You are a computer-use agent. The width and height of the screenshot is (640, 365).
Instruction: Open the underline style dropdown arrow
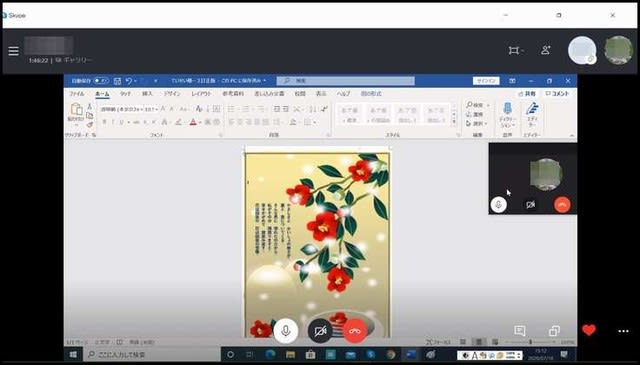click(x=128, y=122)
